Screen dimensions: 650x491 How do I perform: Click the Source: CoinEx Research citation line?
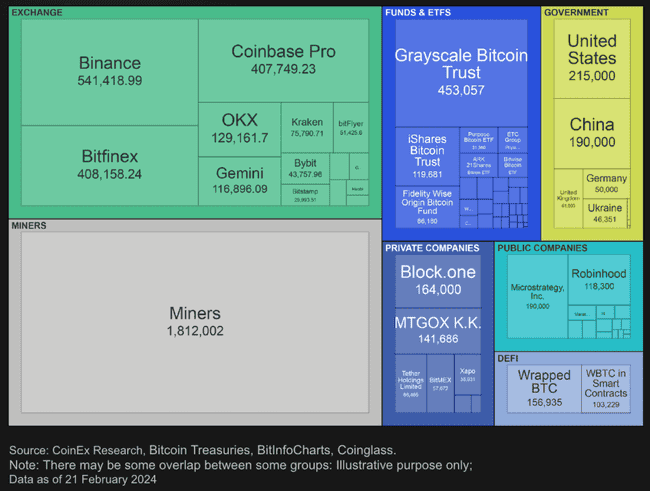point(203,450)
